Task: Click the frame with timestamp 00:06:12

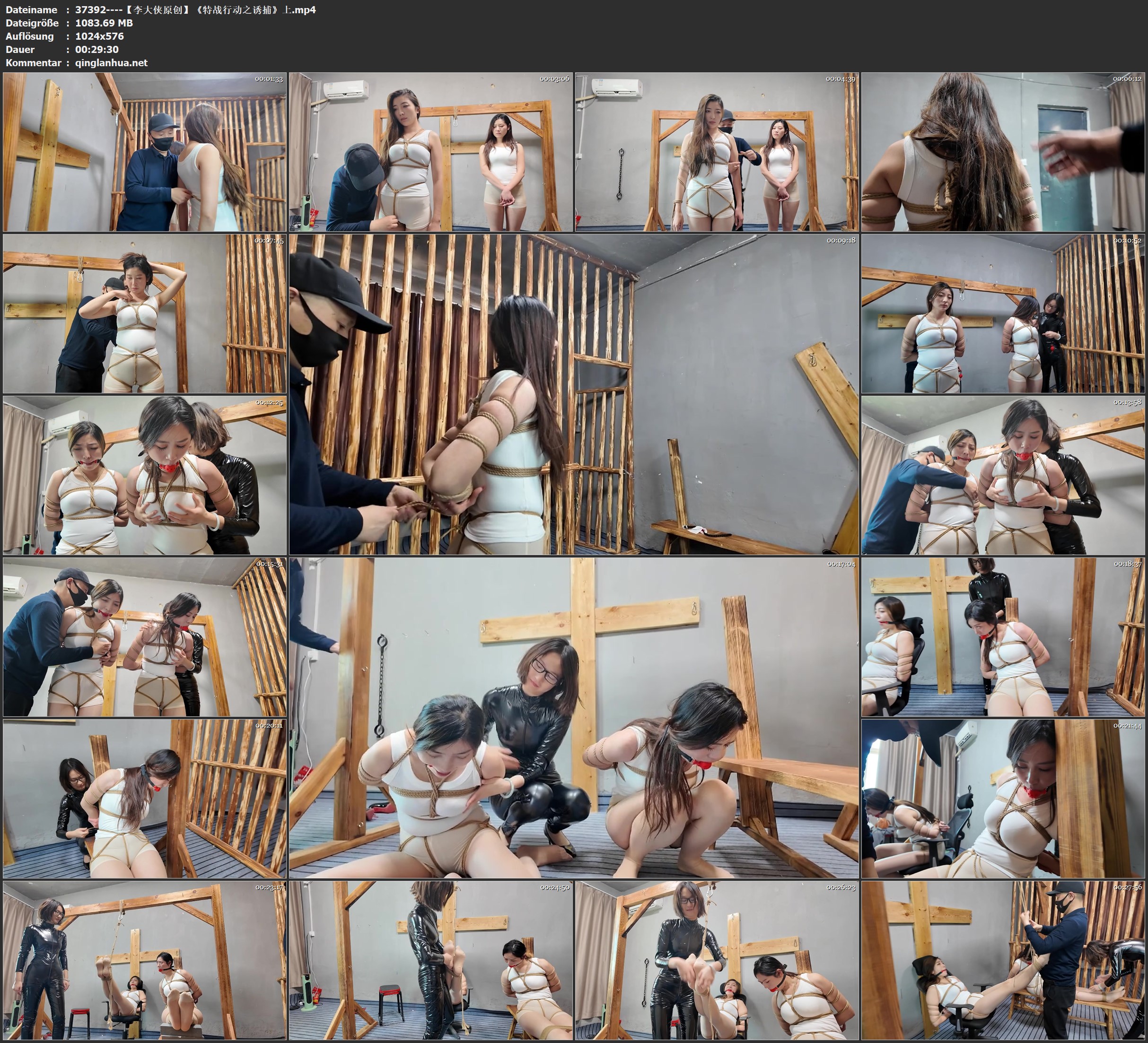Action: [x=1003, y=152]
